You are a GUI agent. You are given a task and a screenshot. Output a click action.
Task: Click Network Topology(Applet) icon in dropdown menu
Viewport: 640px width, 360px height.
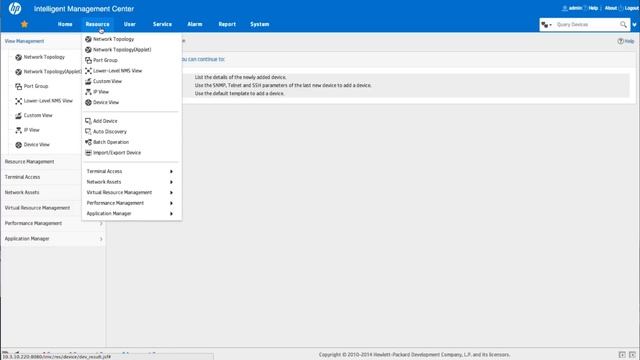point(88,50)
